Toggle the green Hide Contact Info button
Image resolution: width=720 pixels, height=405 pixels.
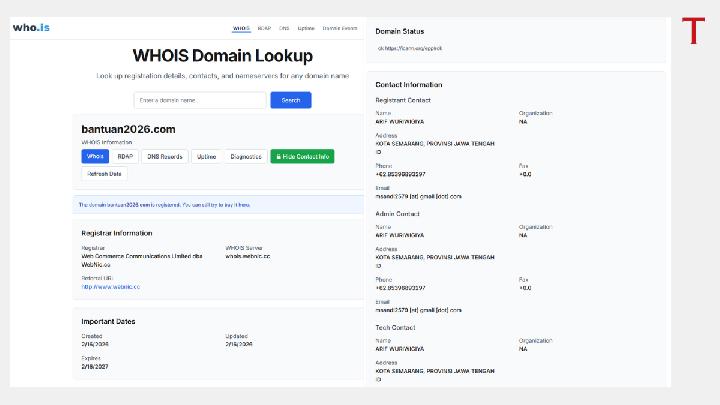302,156
